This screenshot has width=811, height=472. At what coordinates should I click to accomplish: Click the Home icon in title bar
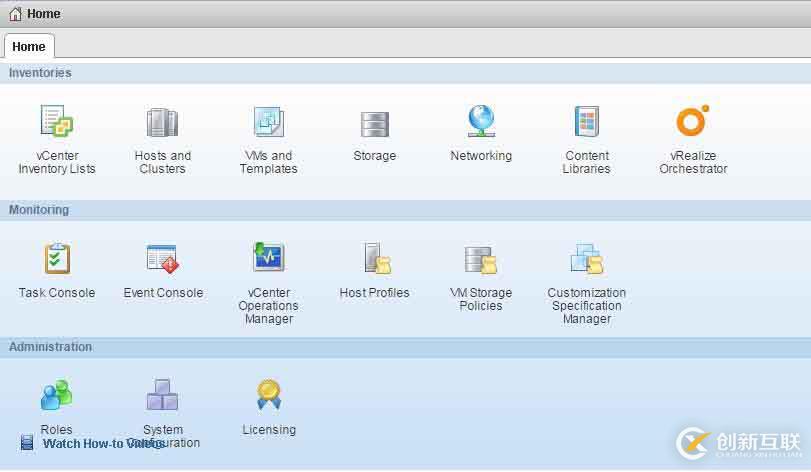coord(15,14)
